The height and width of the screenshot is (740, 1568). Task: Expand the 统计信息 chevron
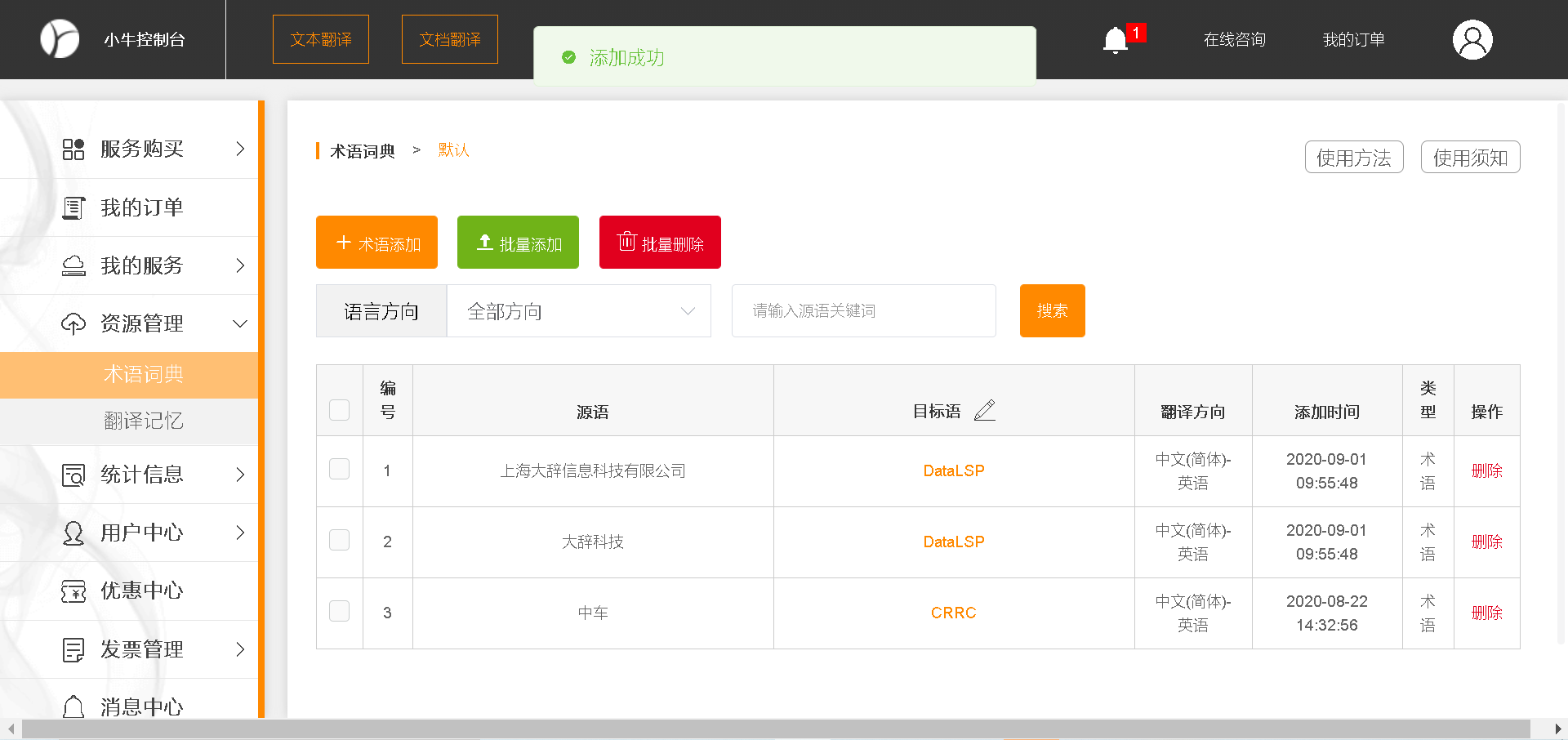[x=240, y=475]
